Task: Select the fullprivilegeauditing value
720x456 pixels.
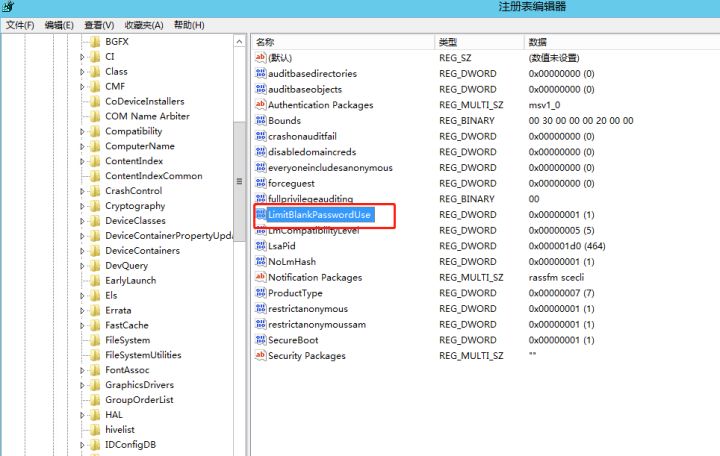Action: tap(310, 199)
